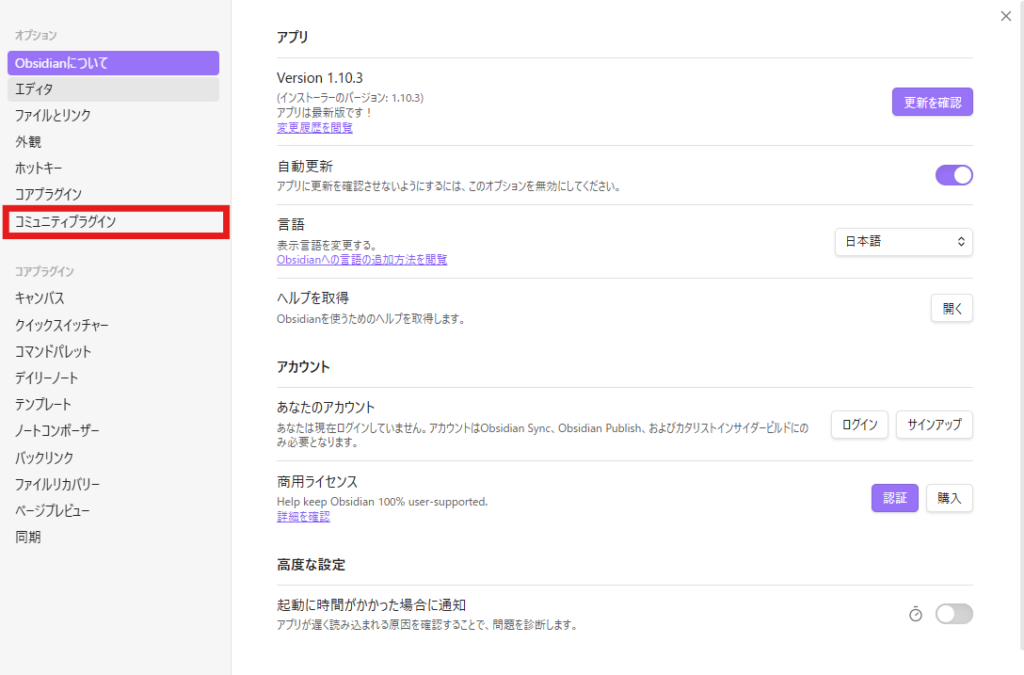Click the 購入 license button
This screenshot has height=675, width=1024.
coord(949,498)
